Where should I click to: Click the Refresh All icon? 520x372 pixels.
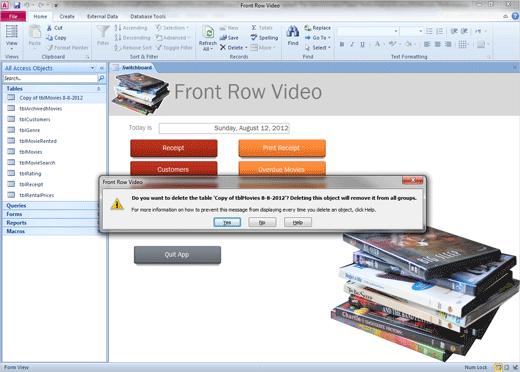(x=208, y=33)
